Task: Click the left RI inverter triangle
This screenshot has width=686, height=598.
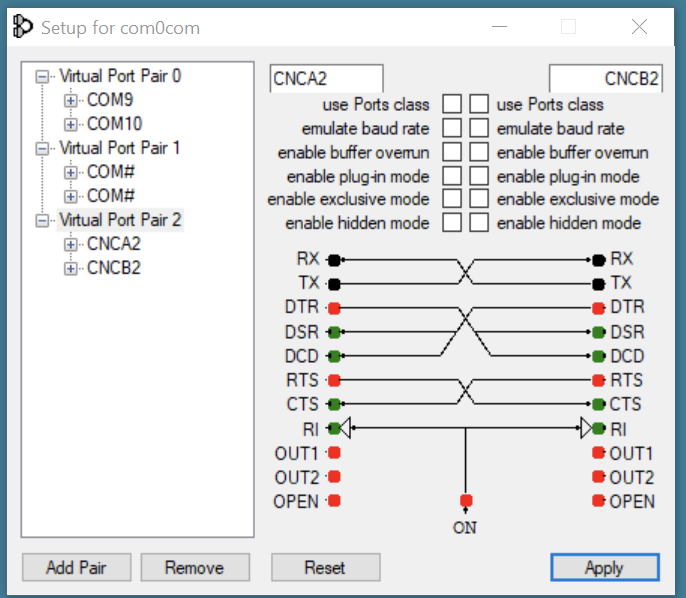Action: click(344, 429)
